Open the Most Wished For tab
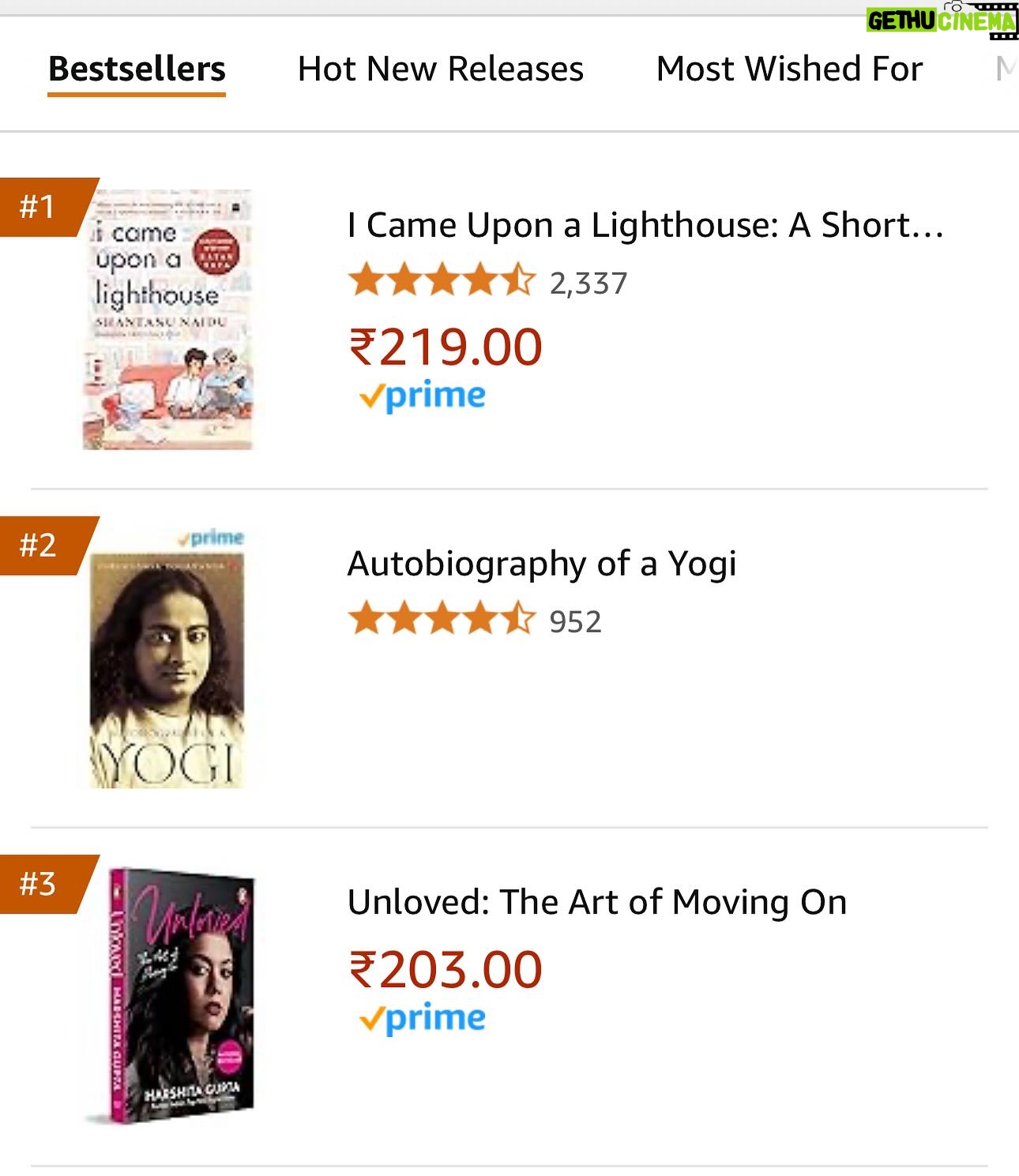This screenshot has height=1176, width=1019. (789, 70)
